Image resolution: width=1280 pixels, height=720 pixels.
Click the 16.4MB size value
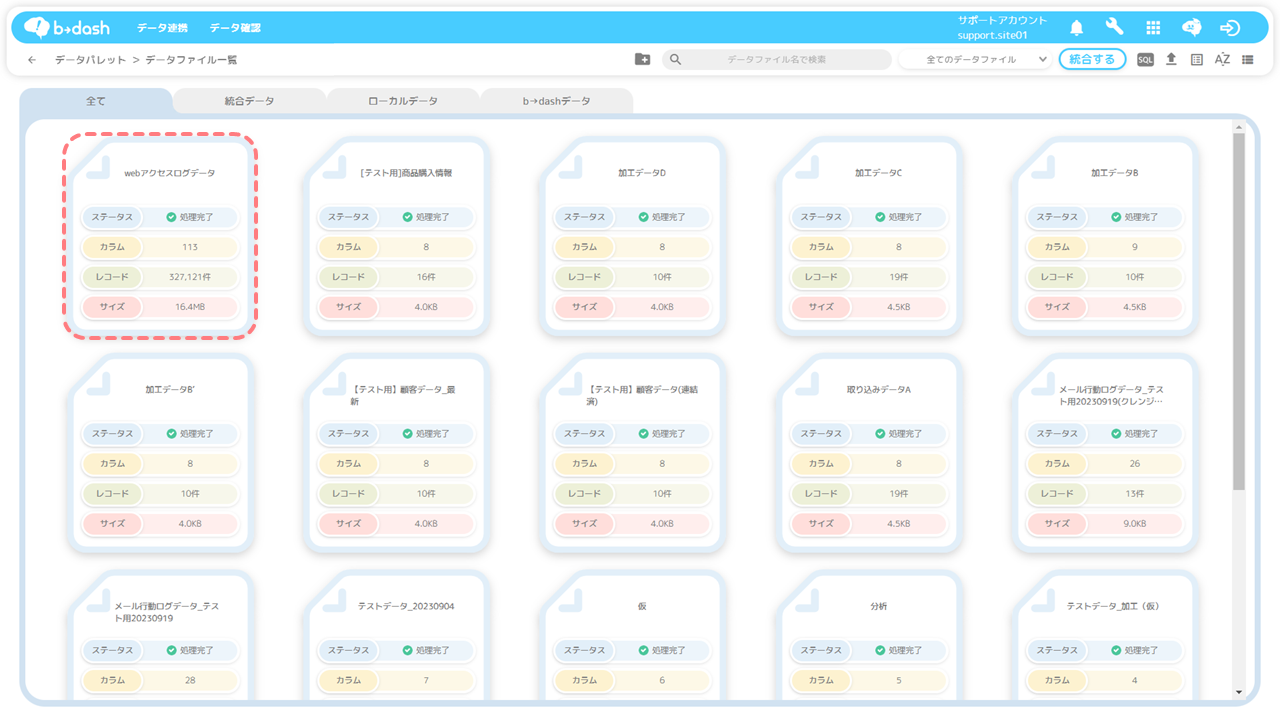click(190, 307)
